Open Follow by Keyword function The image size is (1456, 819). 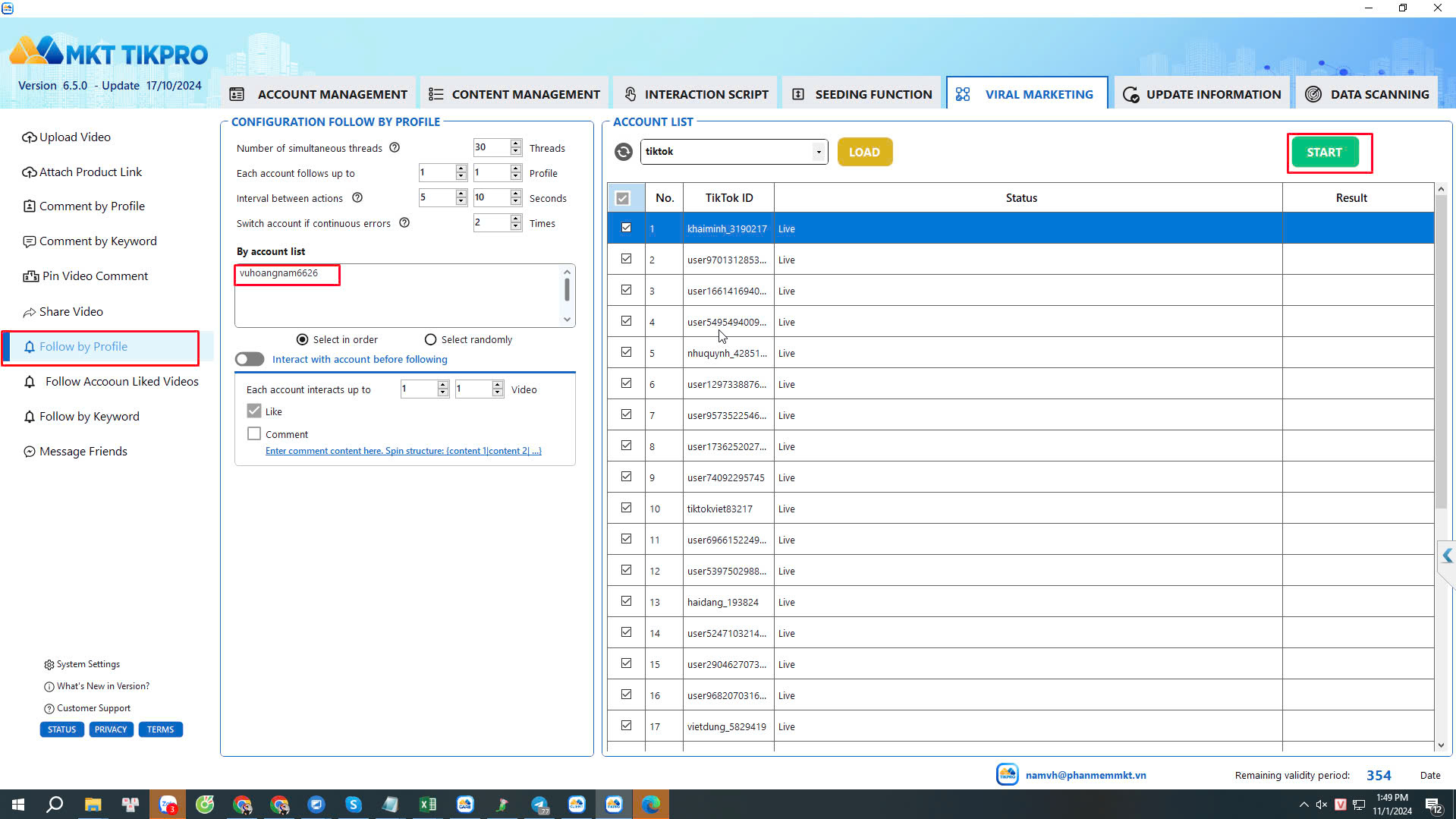[80, 417]
